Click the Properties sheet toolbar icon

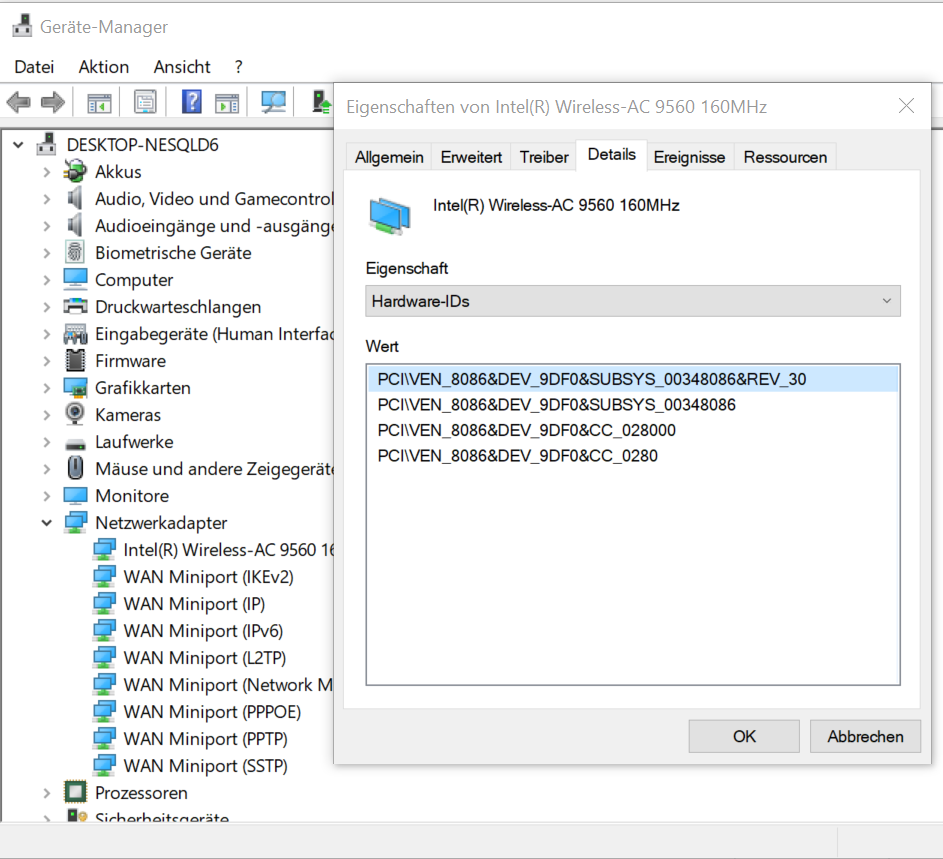145,102
